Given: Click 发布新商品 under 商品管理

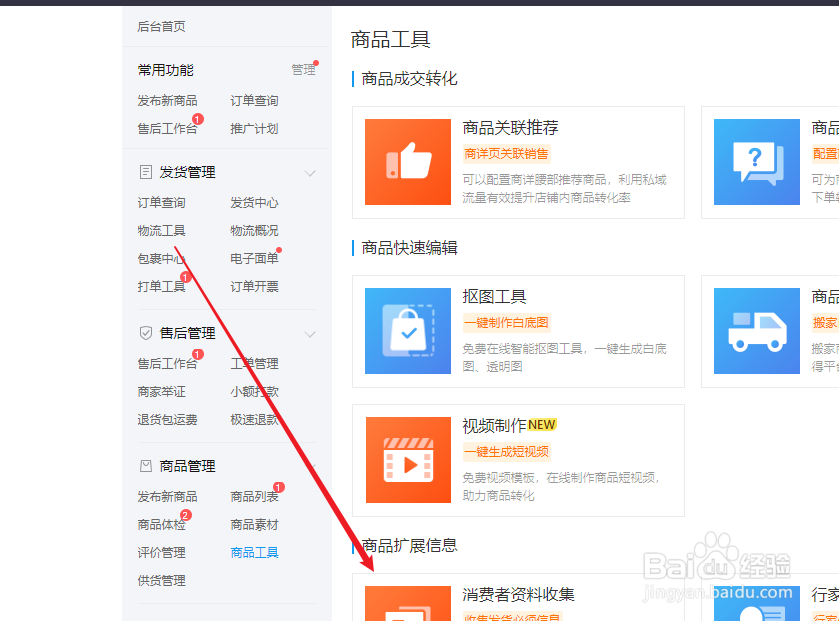Looking at the screenshot, I should coord(167,496).
